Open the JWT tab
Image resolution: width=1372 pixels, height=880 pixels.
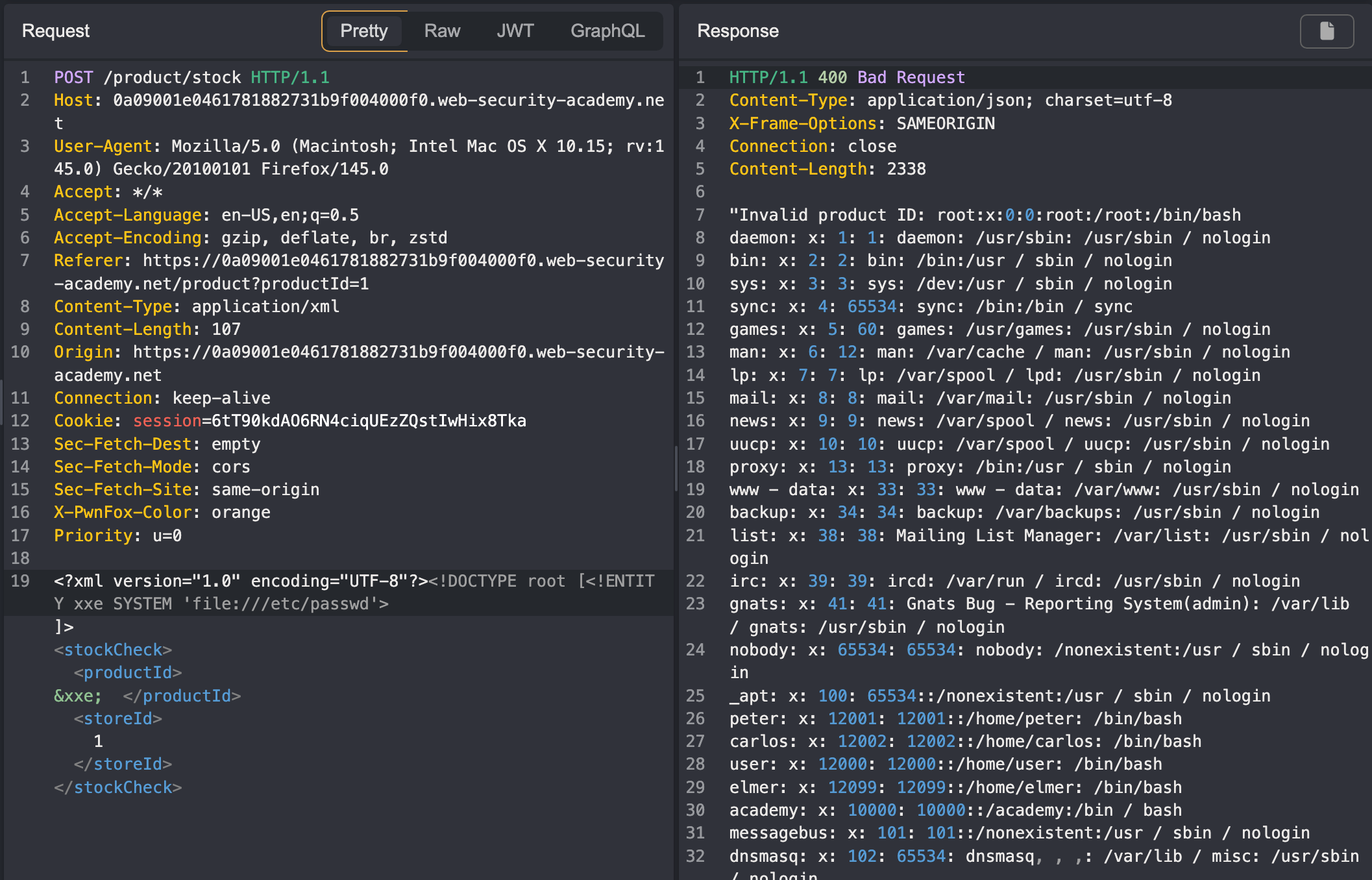coord(515,31)
